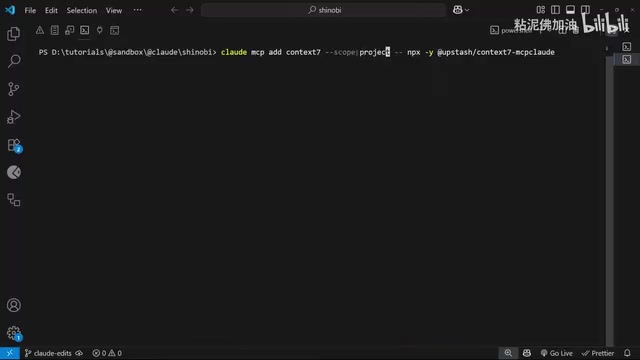This screenshot has width=640, height=360.
Task: Show errors and warnings count in status bar
Action: (x=107, y=353)
